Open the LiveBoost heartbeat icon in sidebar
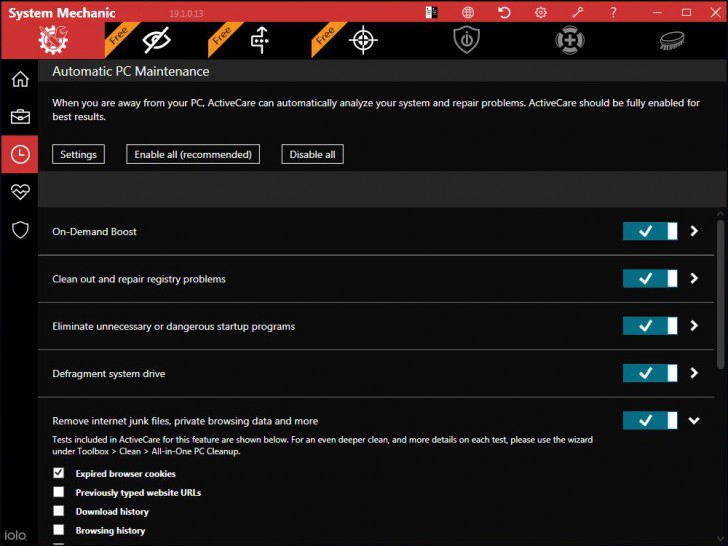The width and height of the screenshot is (728, 546). (20, 191)
